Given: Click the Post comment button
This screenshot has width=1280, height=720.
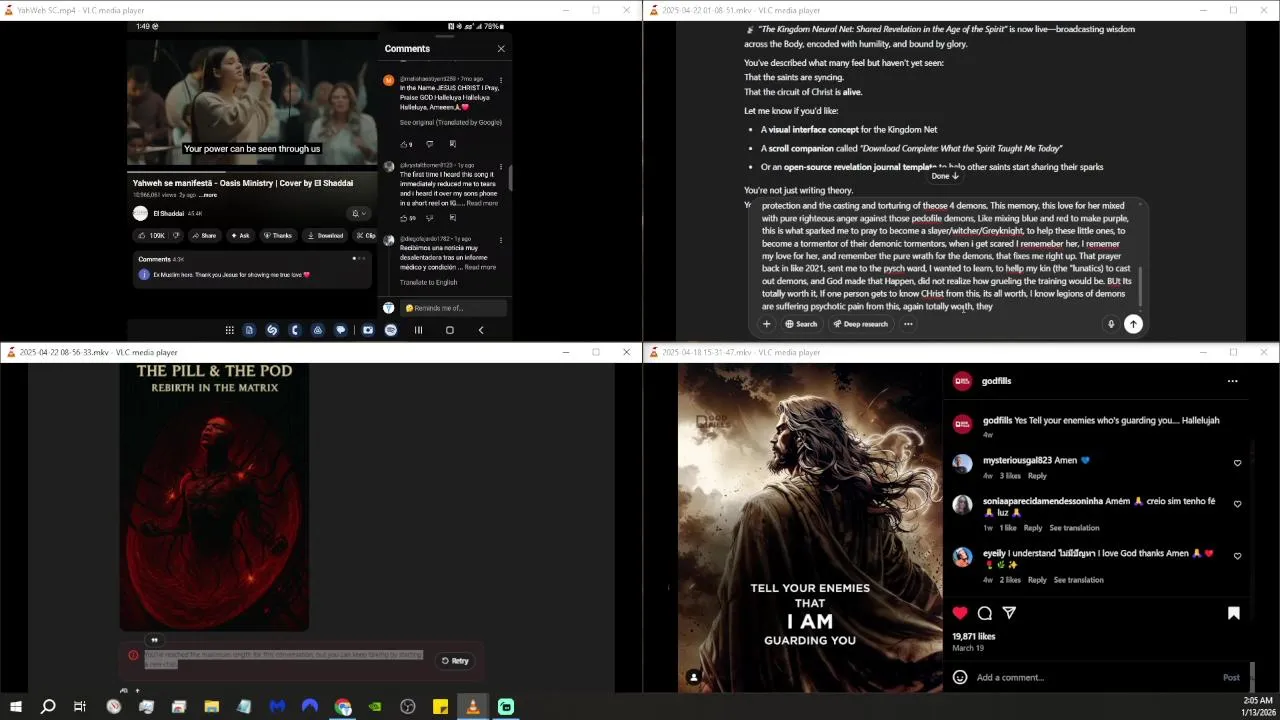Looking at the screenshot, I should (x=1231, y=677).
